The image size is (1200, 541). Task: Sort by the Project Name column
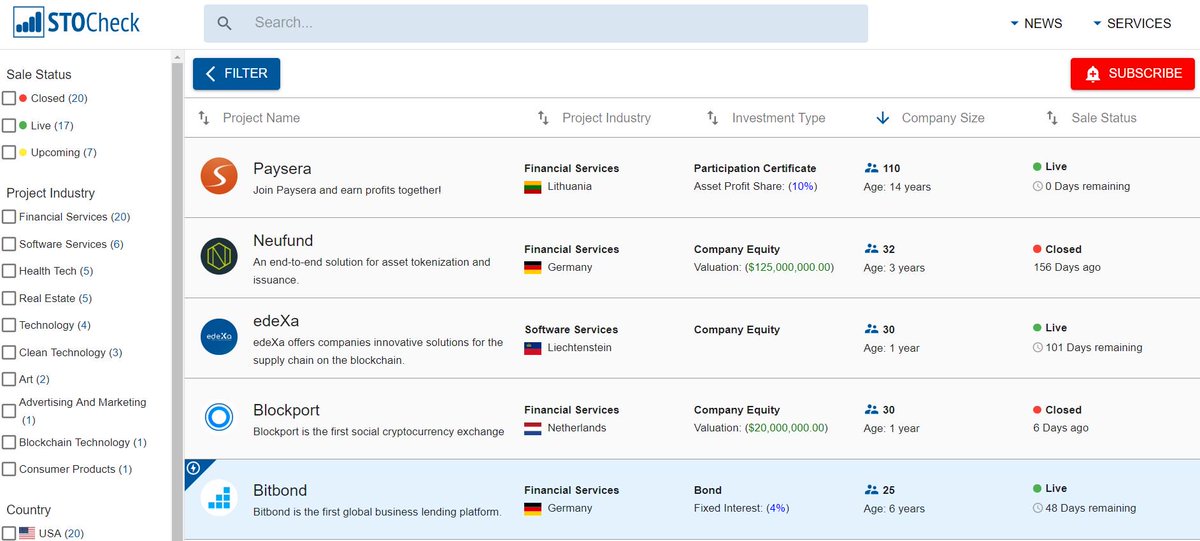pos(261,118)
